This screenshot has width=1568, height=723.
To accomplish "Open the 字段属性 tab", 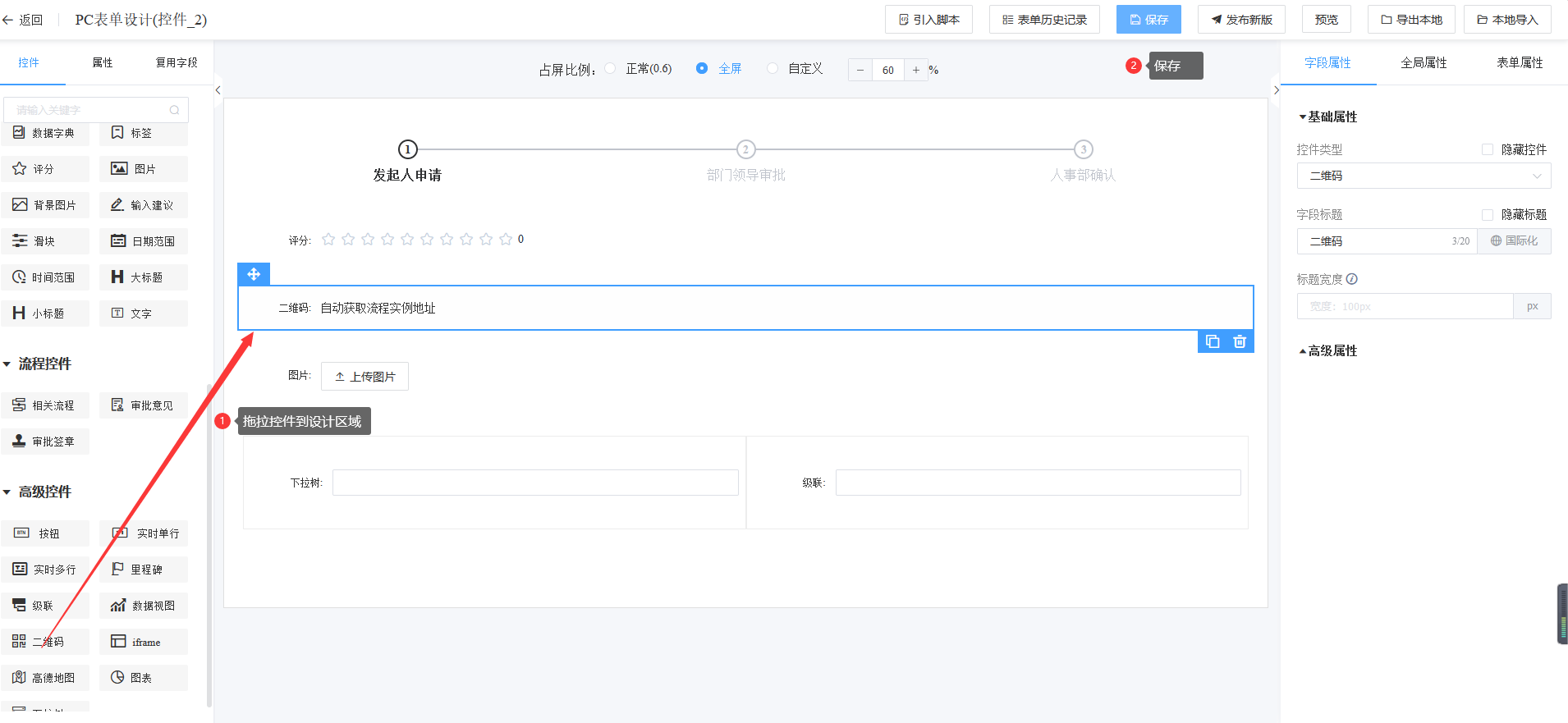I will pyautogui.click(x=1327, y=63).
